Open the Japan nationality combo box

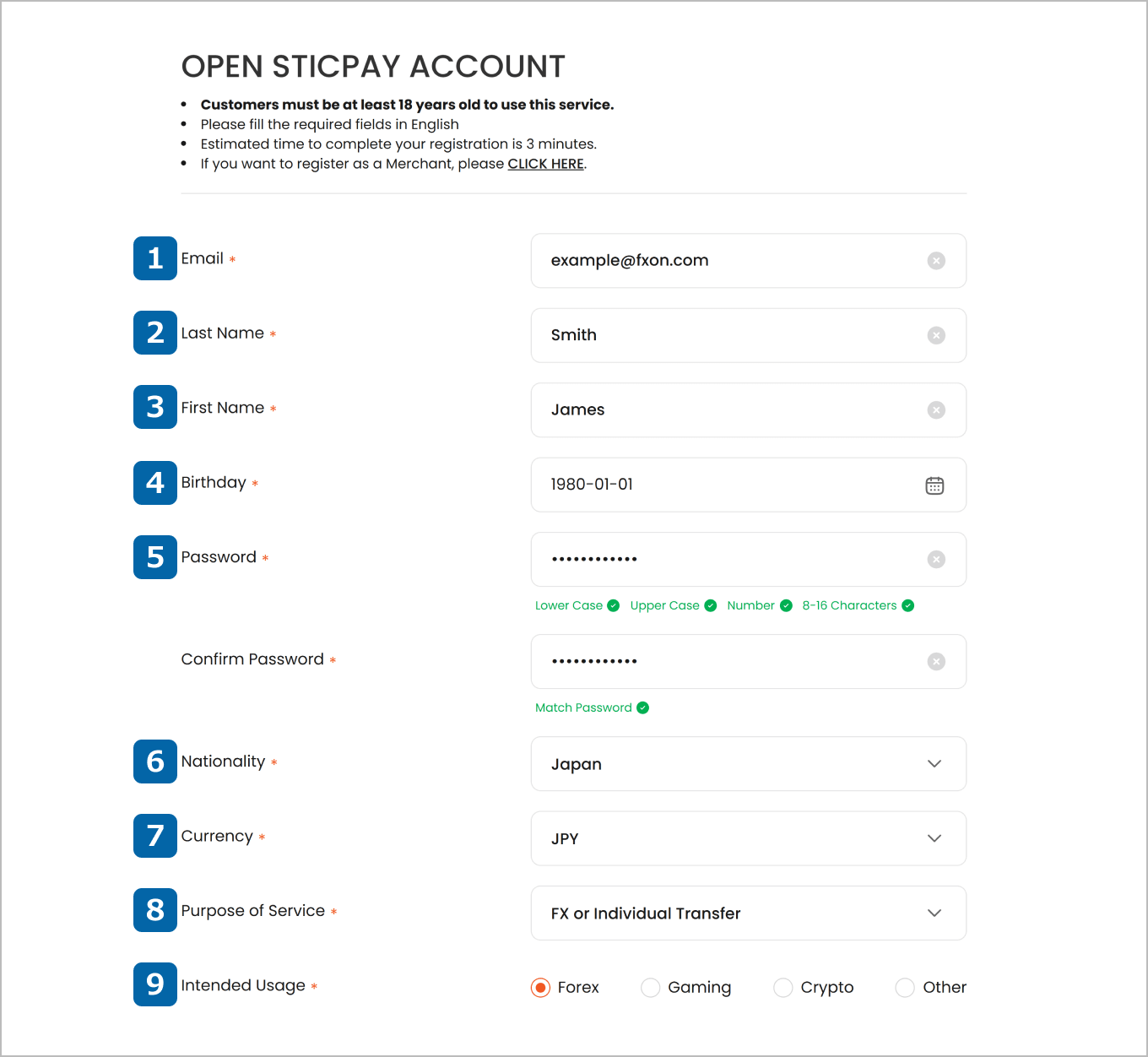click(749, 764)
